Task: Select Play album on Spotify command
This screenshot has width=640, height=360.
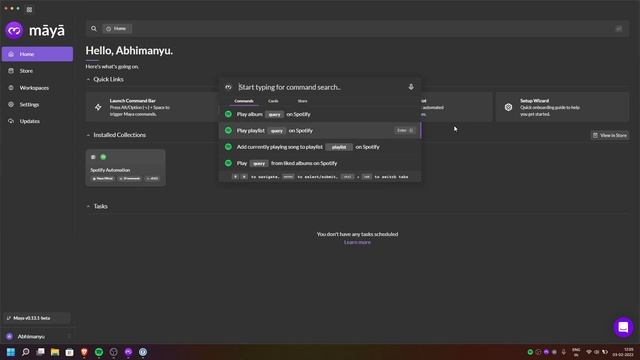Action: coord(320,114)
